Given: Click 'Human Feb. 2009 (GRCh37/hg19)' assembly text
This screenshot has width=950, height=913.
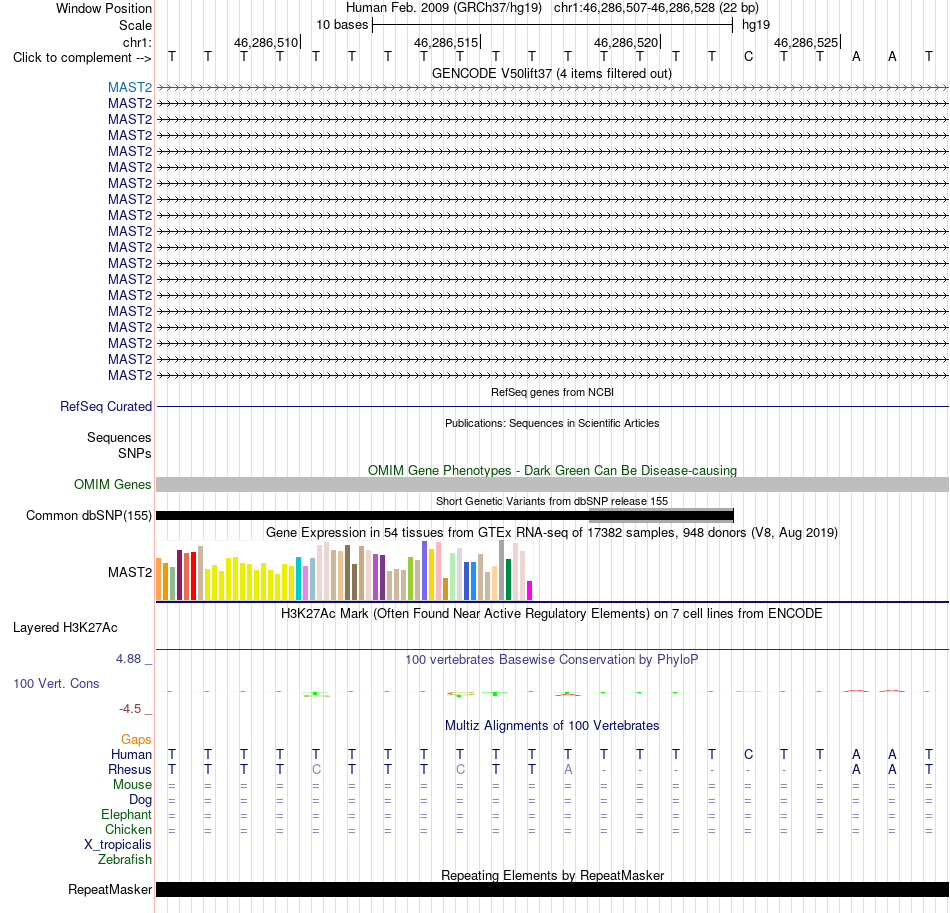Looking at the screenshot, I should 444,8.
